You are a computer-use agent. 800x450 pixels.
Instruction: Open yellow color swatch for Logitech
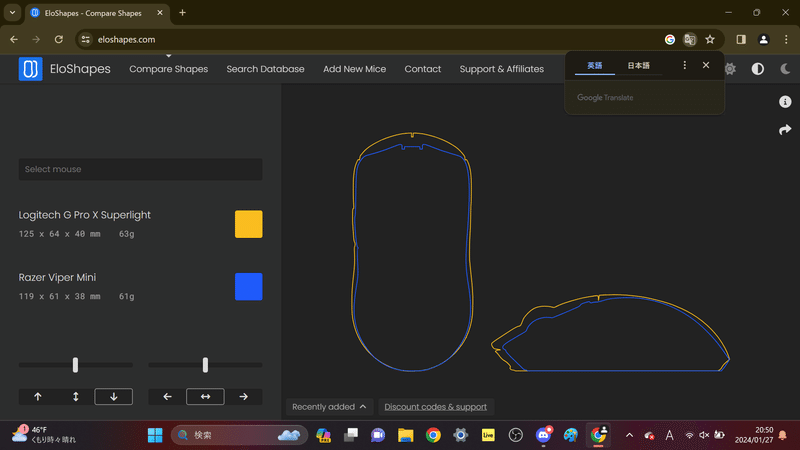[x=248, y=224]
